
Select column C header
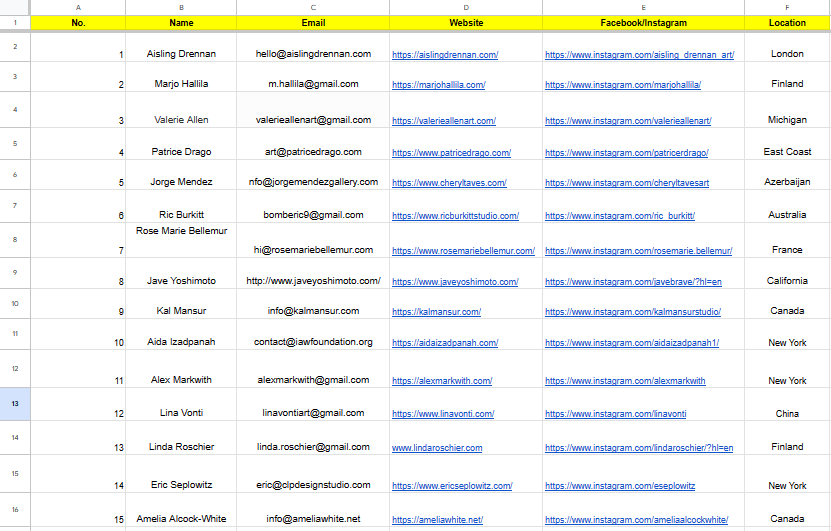click(313, 7)
